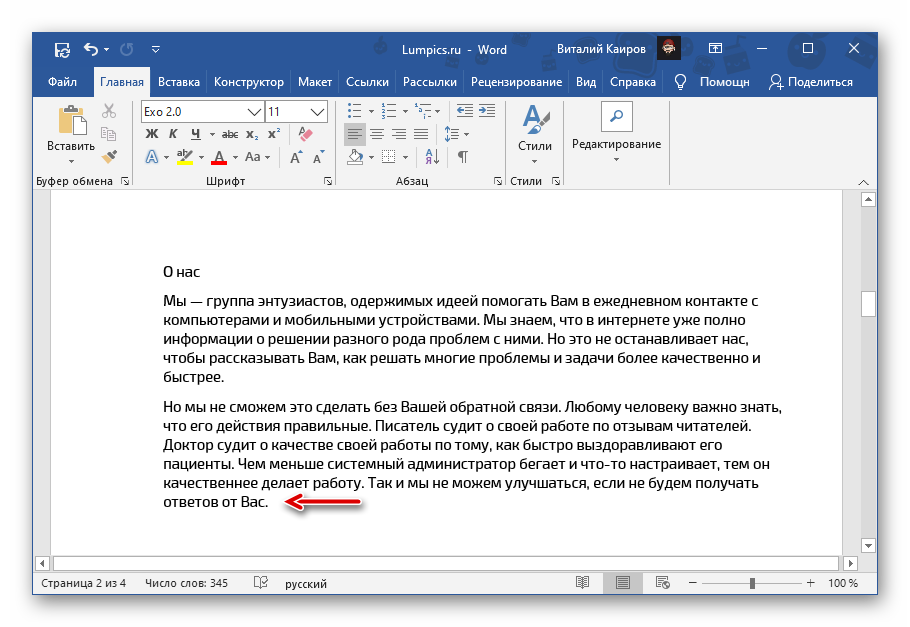The image size is (910, 627).
Task: Go to the Ссылки tab
Action: click(367, 82)
